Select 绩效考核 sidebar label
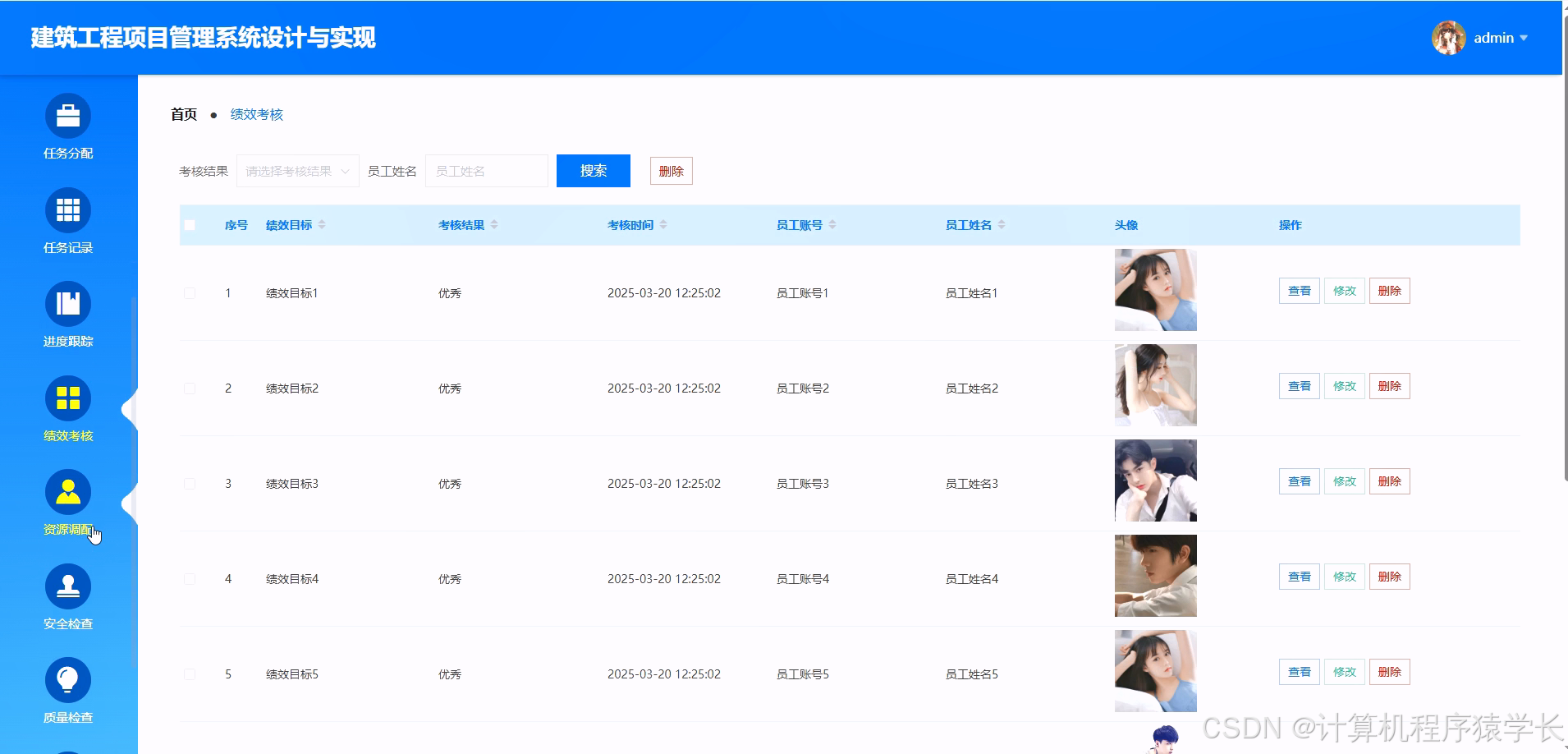Viewport: 1568px width, 754px height. click(x=68, y=436)
